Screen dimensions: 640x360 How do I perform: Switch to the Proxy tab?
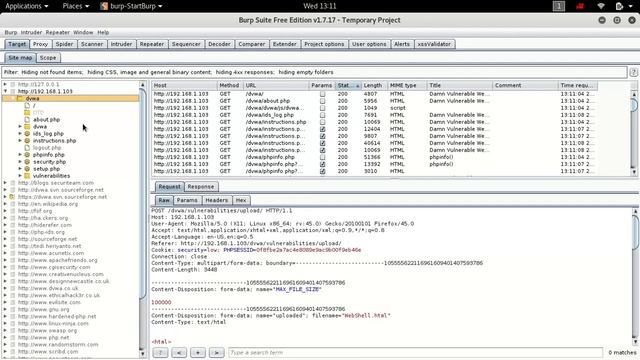(40, 44)
